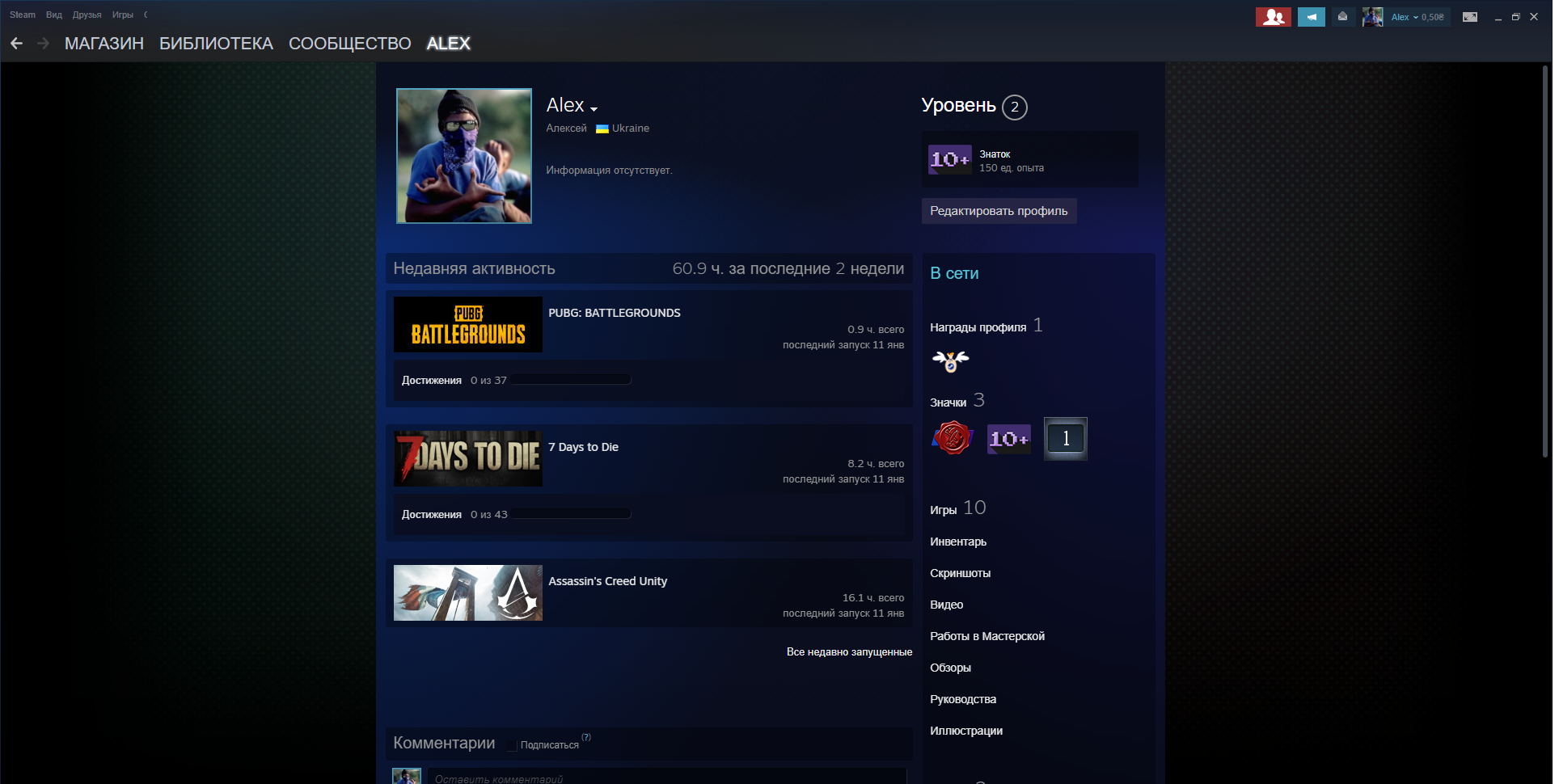This screenshot has width=1559, height=784.
Task: Open Достижения link for 7 Days to Die
Action: pyautogui.click(x=432, y=514)
